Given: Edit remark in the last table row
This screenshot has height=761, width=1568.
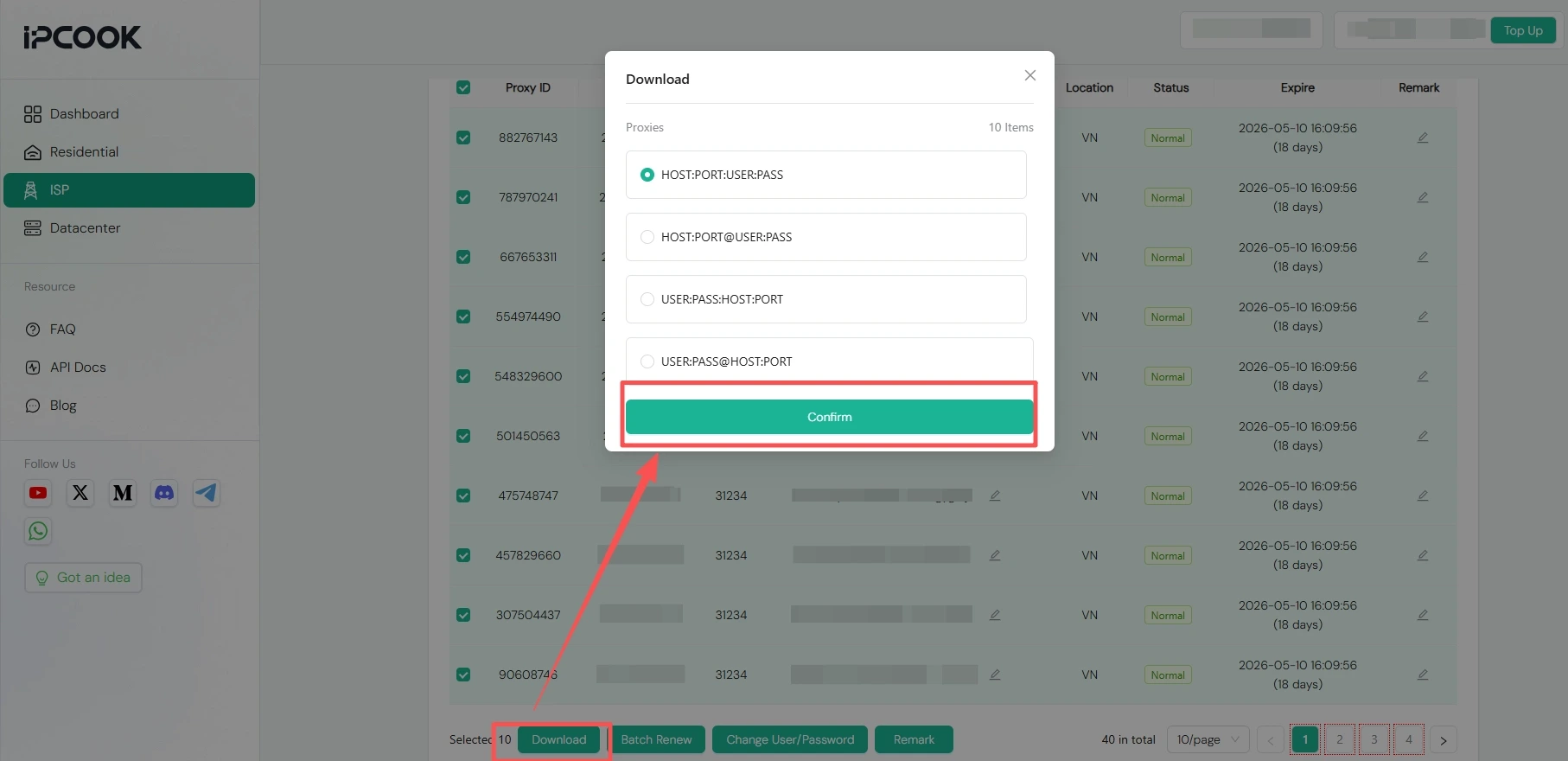Looking at the screenshot, I should (x=1423, y=675).
